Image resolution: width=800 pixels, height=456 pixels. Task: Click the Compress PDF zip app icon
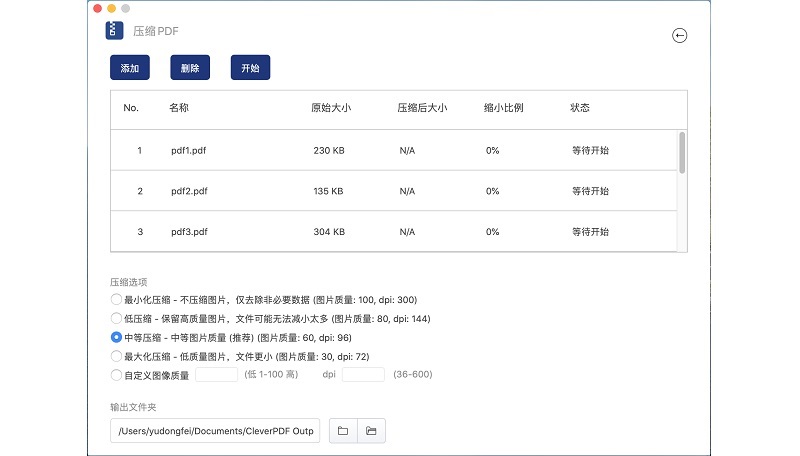point(114,31)
